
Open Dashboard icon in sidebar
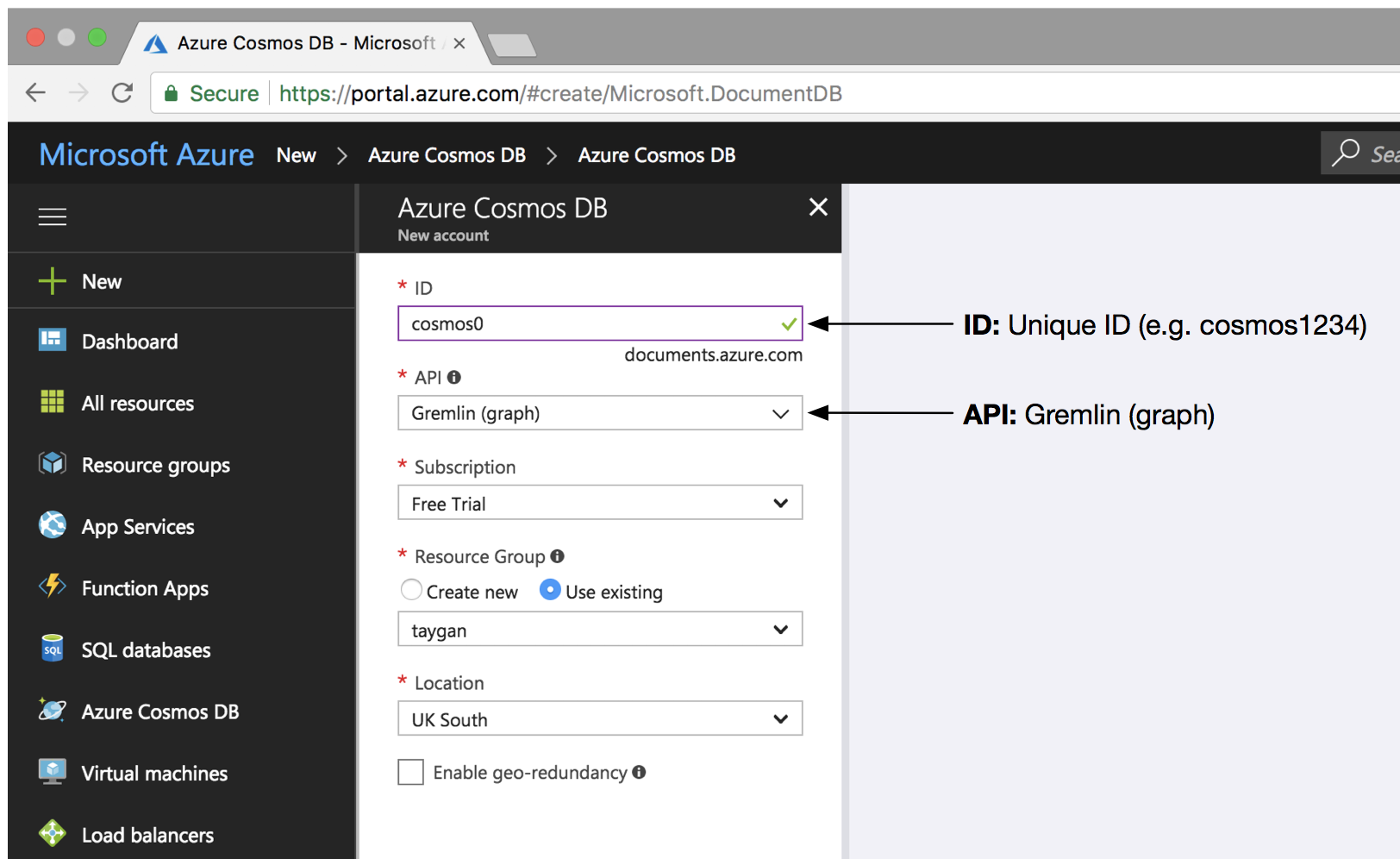(x=53, y=340)
